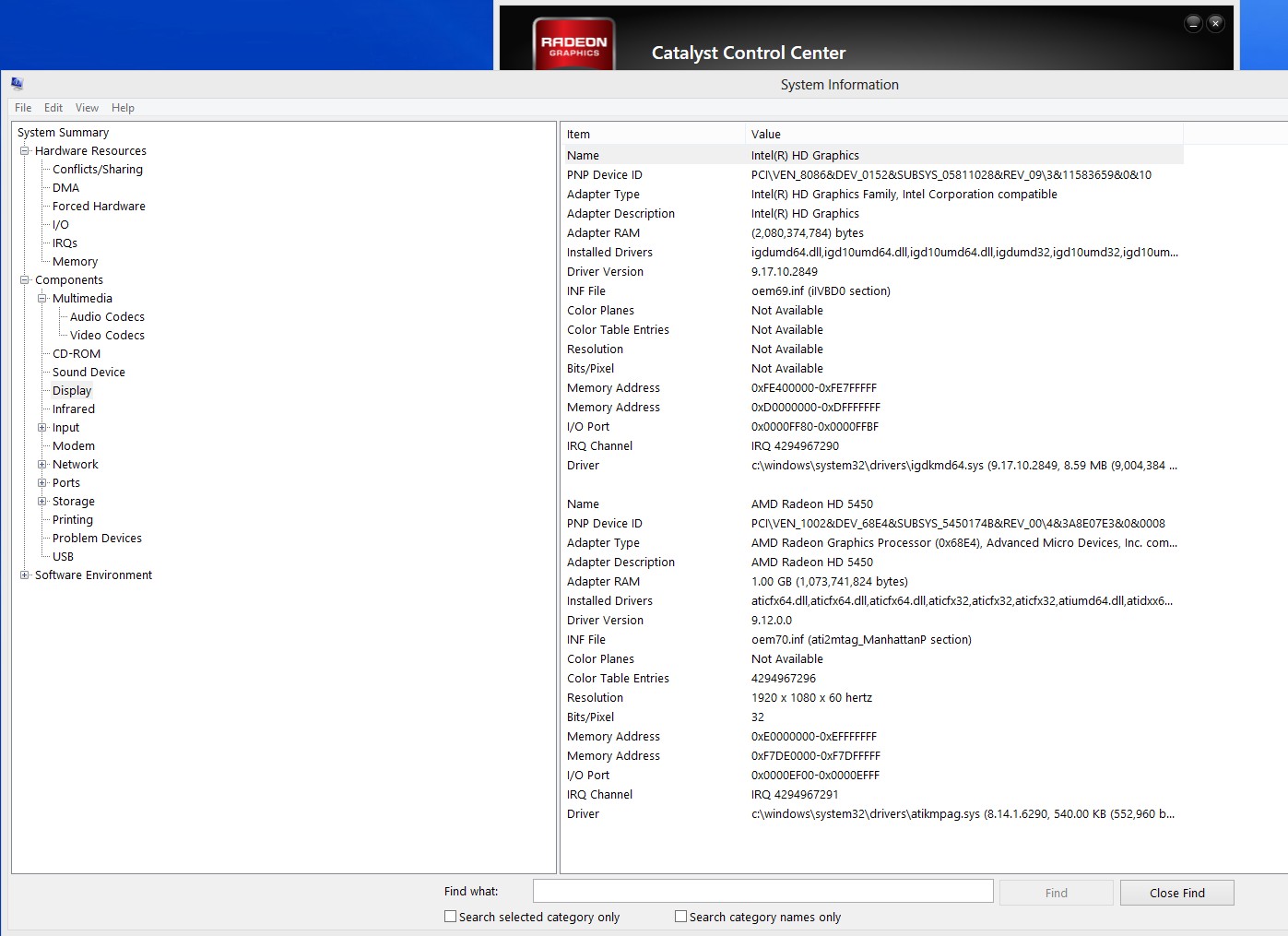The width and height of the screenshot is (1288, 936).
Task: Select the 'IRQ 4294967291' value
Action: pos(795,794)
